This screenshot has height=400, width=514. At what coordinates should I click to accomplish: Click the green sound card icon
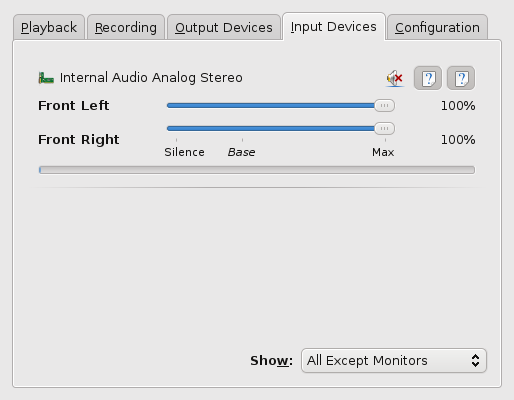click(x=46, y=78)
